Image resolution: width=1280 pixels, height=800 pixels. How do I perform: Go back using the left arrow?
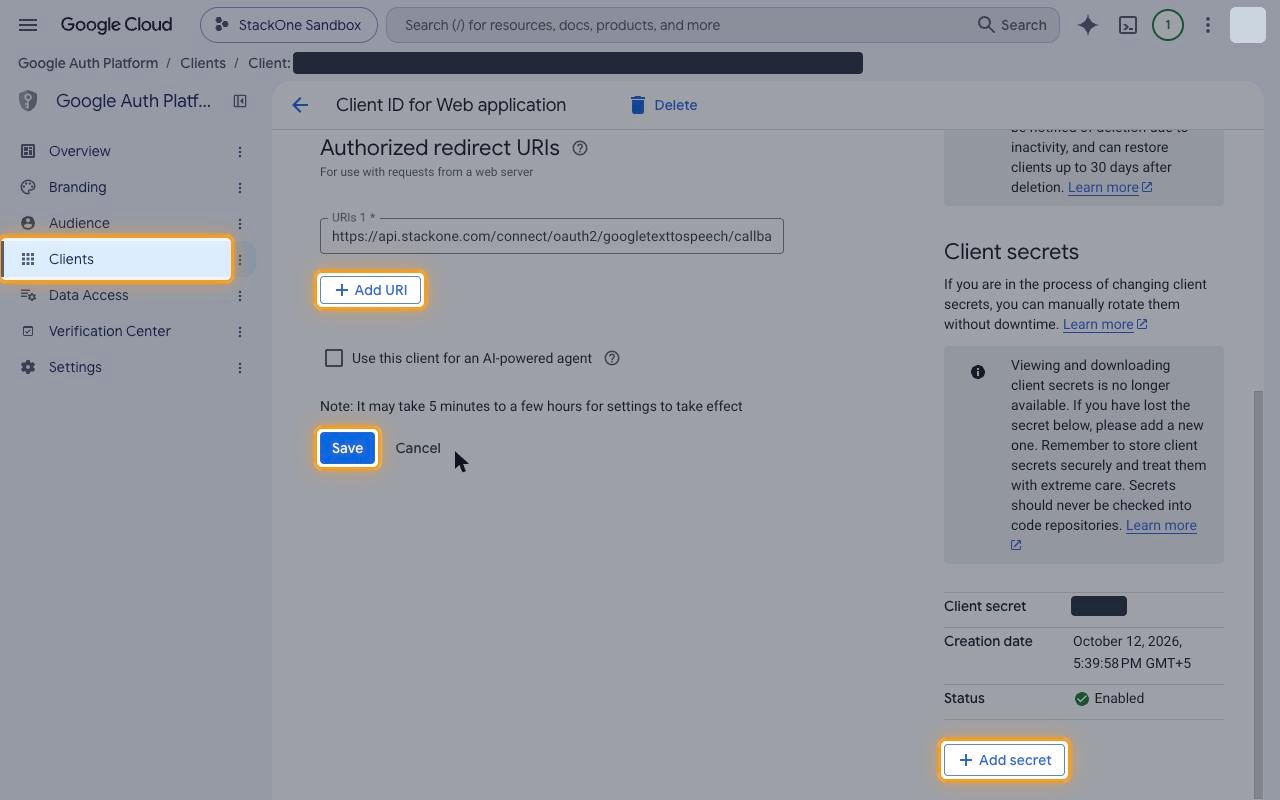point(300,105)
